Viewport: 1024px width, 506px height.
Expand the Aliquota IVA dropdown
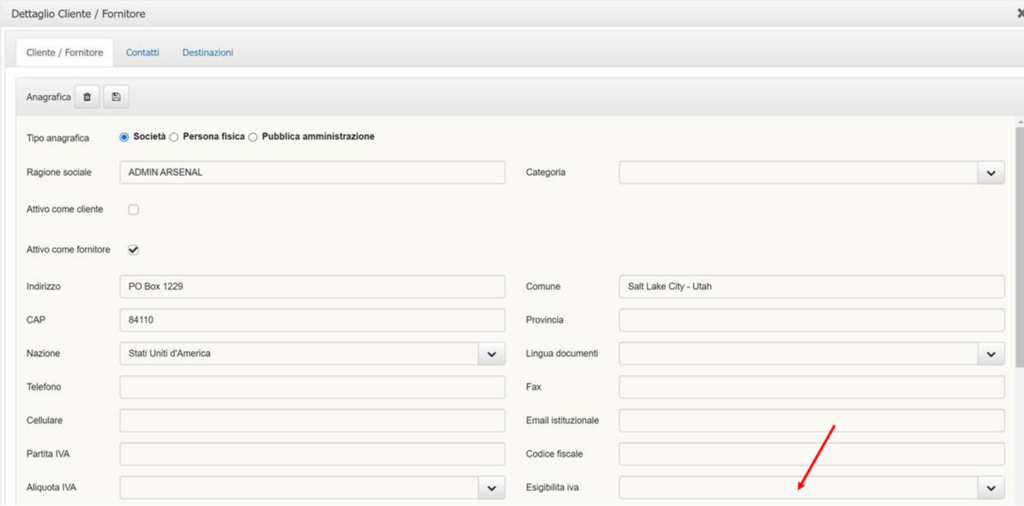tap(492, 487)
